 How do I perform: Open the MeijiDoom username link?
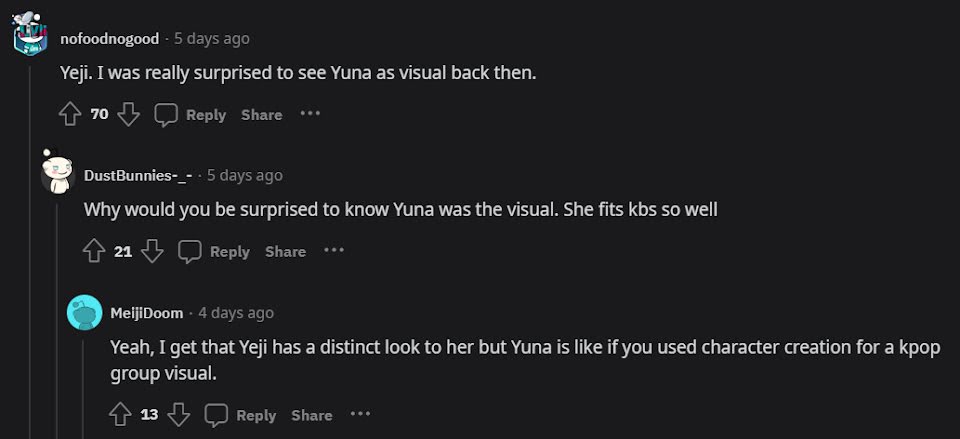point(147,313)
